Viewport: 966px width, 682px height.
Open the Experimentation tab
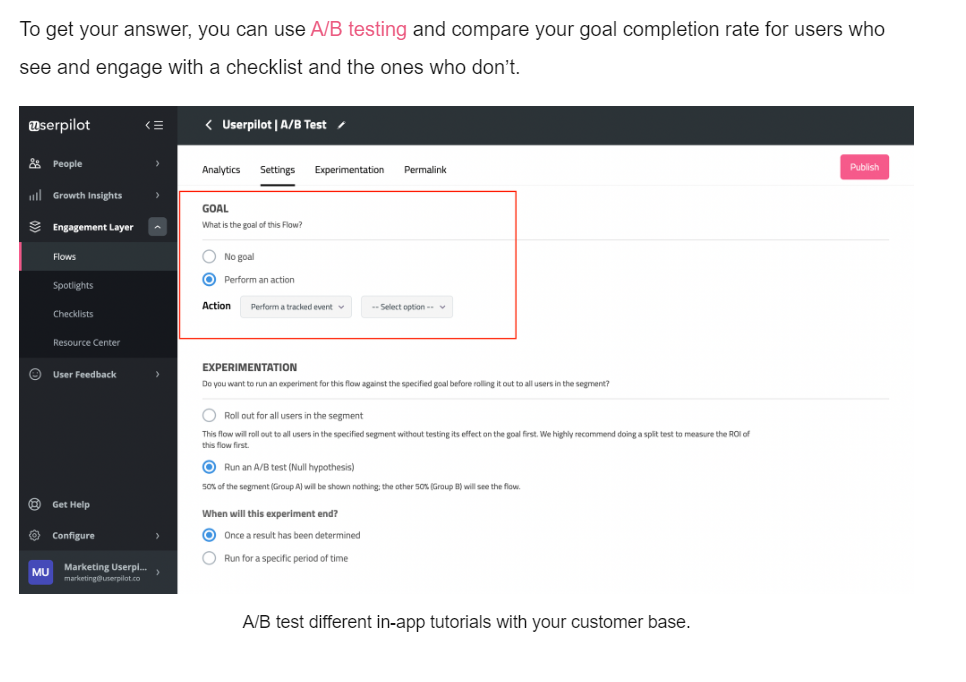pyautogui.click(x=349, y=169)
